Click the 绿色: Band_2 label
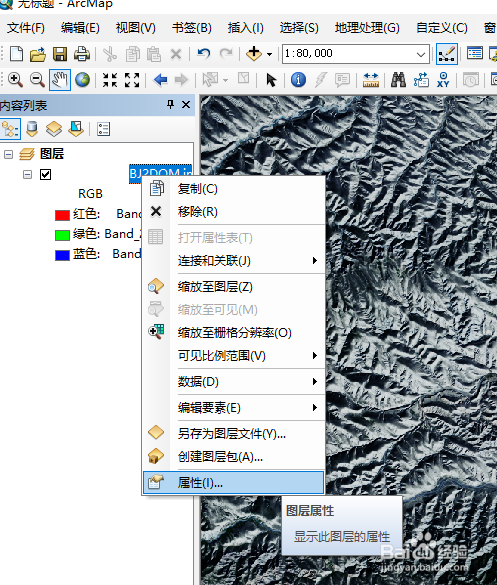The image size is (497, 585). [107, 234]
